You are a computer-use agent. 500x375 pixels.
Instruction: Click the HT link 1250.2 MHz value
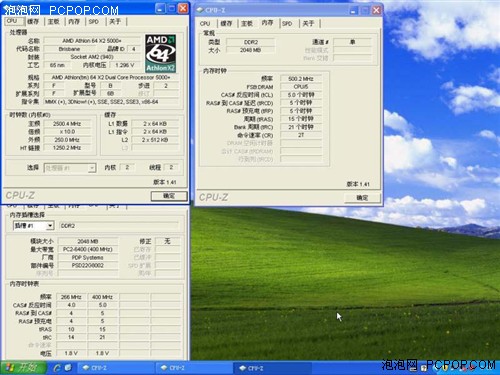pyautogui.click(x=67, y=148)
